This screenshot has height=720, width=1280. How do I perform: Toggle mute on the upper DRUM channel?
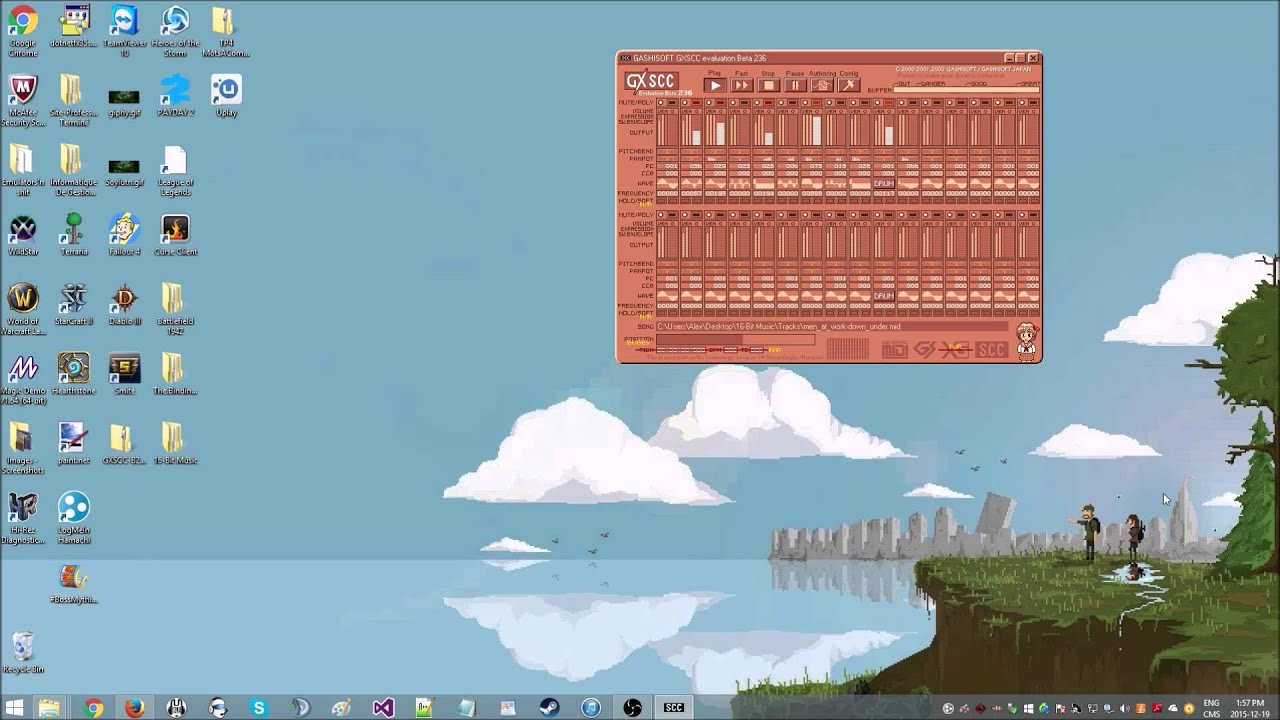[877, 102]
